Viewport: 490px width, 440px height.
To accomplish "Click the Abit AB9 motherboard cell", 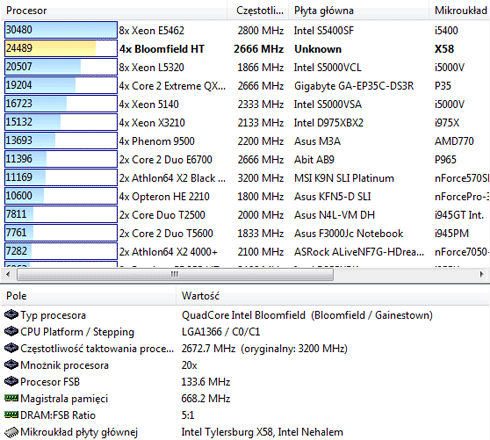I will point(314,159).
